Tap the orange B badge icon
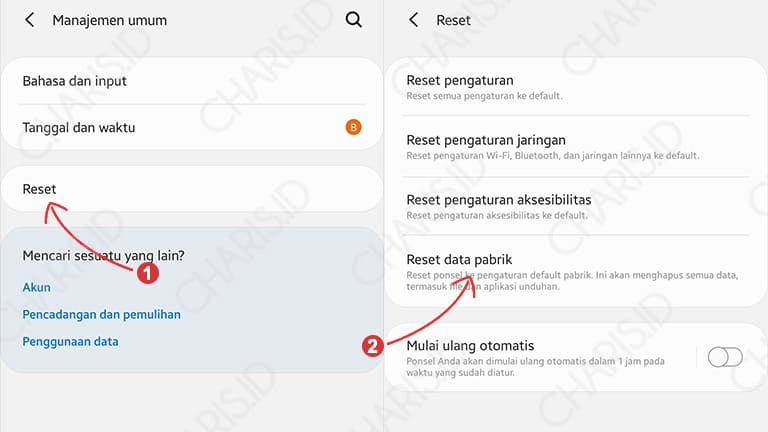768x432 pixels. tap(353, 127)
